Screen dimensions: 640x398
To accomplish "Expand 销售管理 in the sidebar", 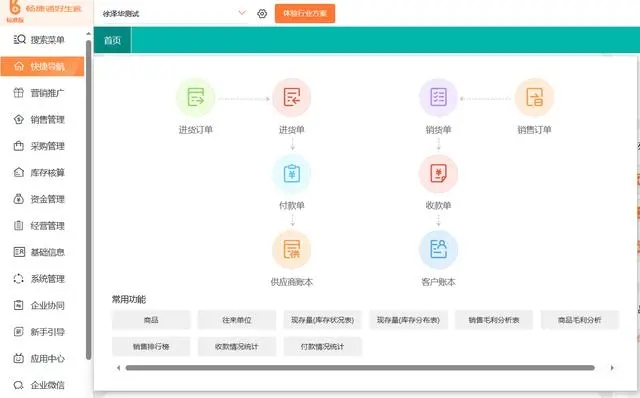I will (42, 120).
